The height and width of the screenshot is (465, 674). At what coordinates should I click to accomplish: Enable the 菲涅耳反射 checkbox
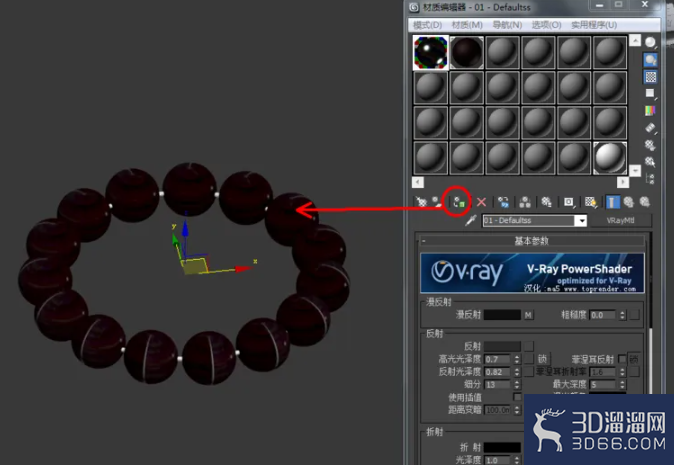click(622, 358)
